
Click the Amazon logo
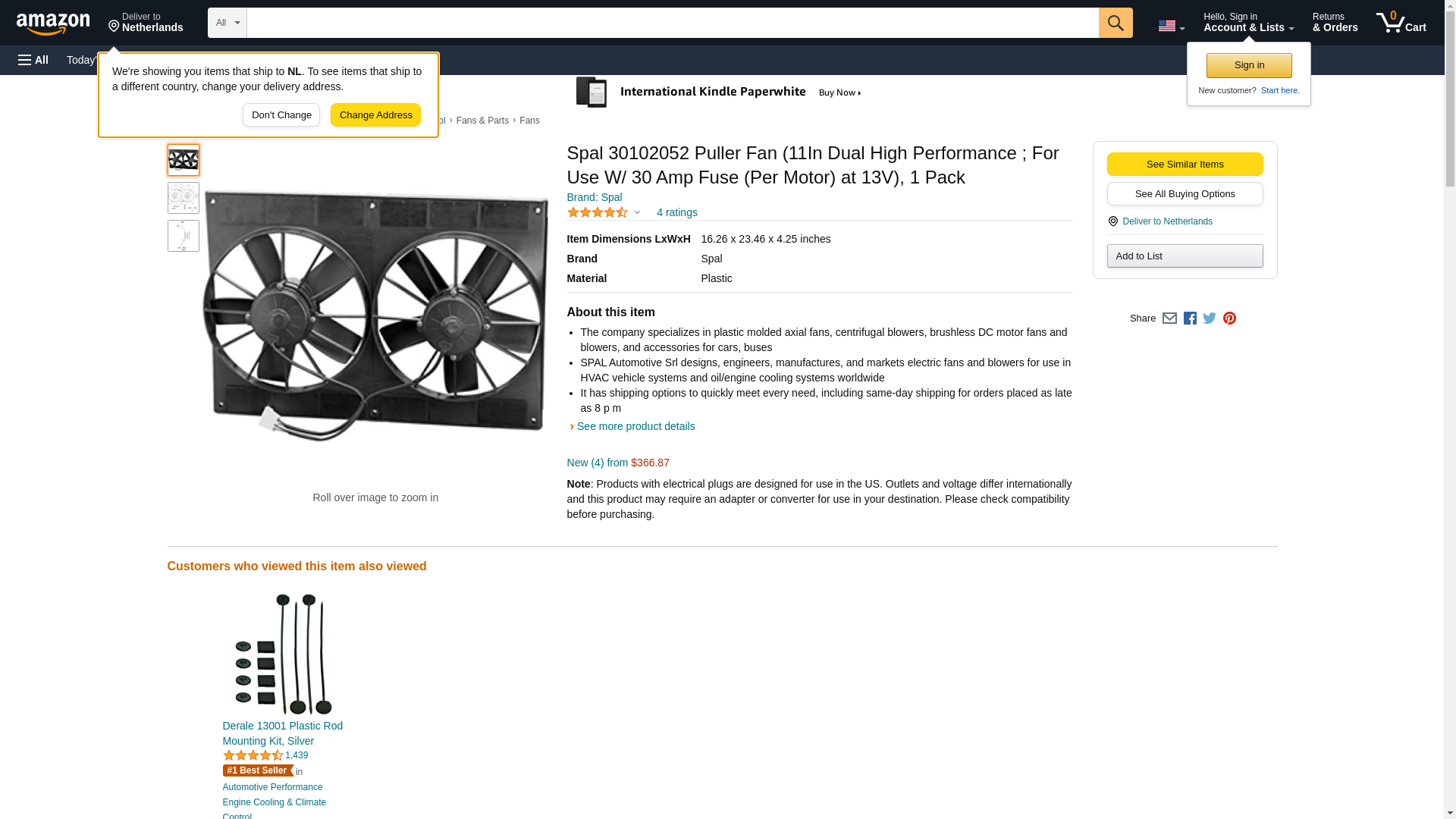[x=53, y=24]
